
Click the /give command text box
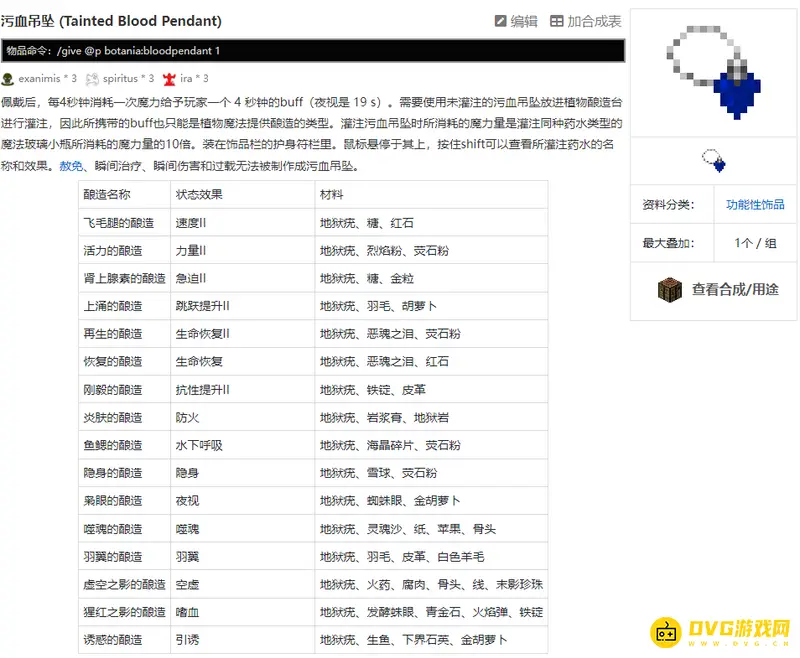pos(313,50)
